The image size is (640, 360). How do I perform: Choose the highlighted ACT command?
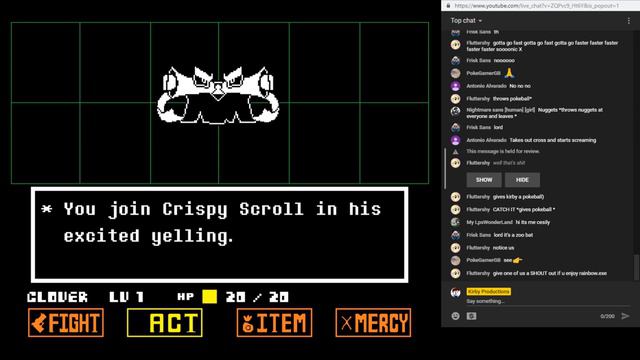pyautogui.click(x=165, y=322)
